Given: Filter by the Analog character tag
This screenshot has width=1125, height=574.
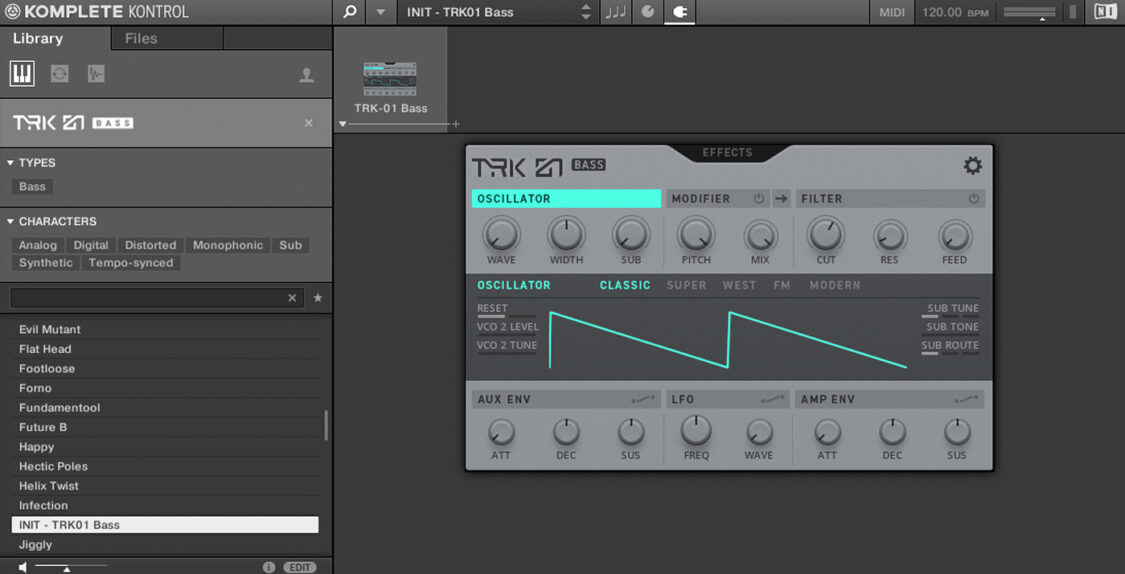Looking at the screenshot, I should 38,245.
